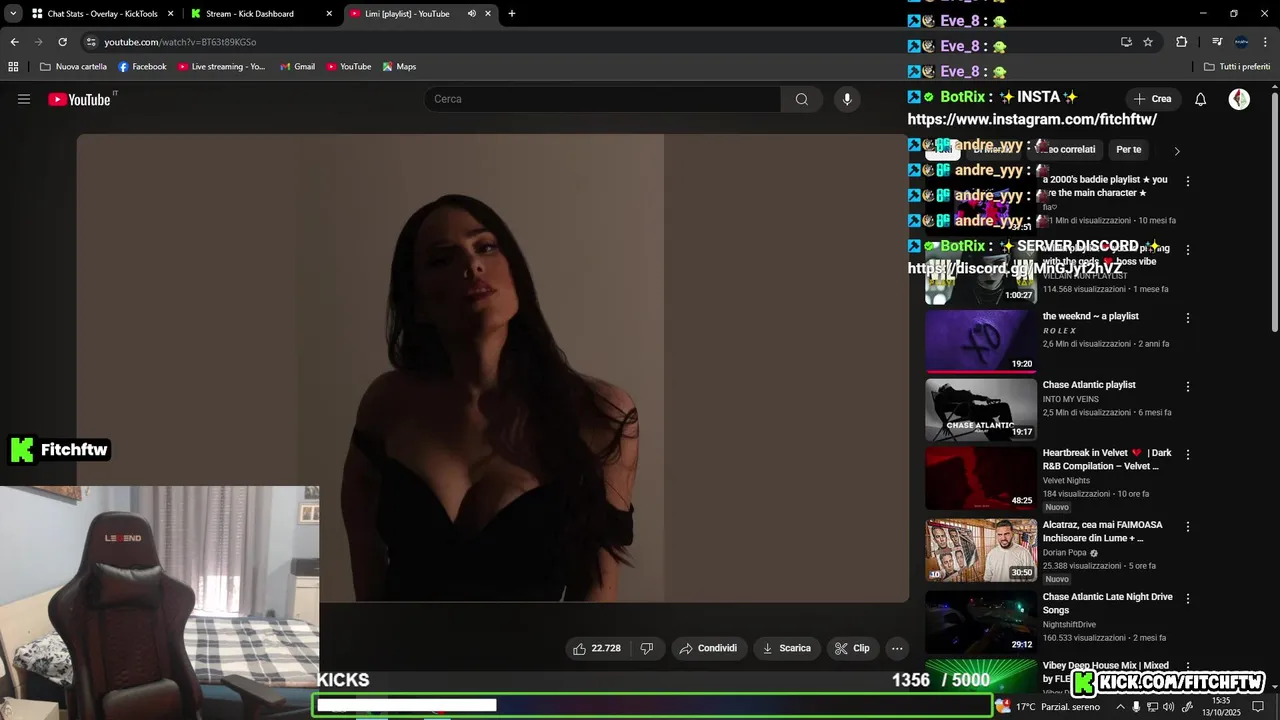Open the taskbar volume control

tap(1169, 706)
